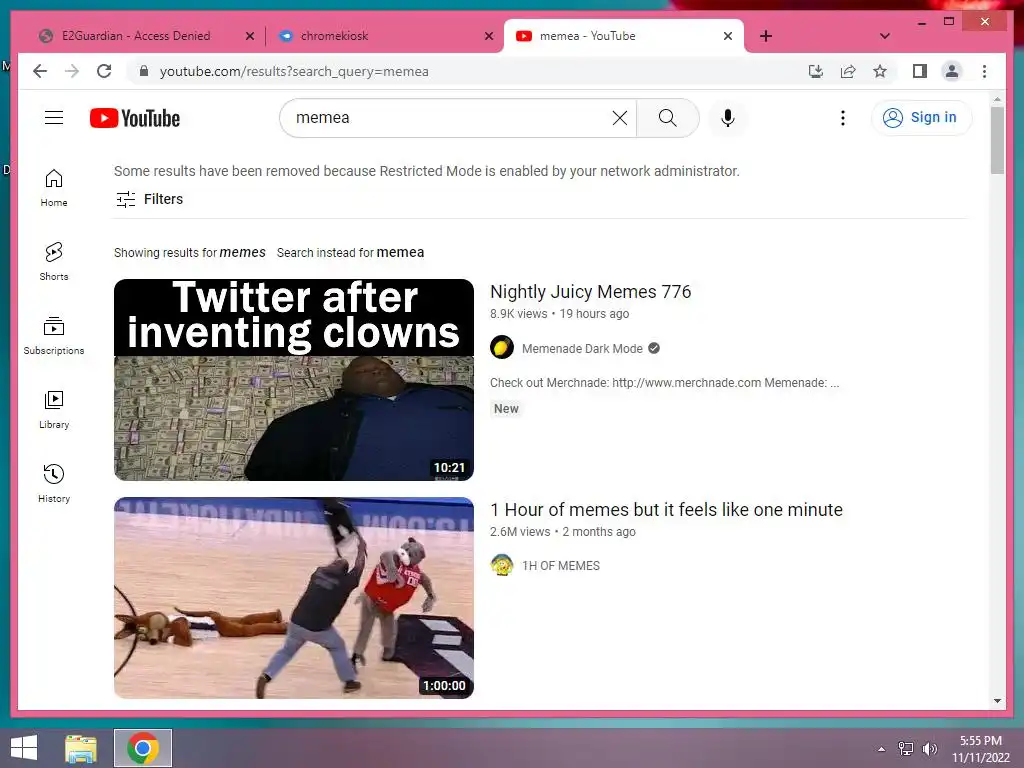The width and height of the screenshot is (1024, 768).
Task: Close the memea - YouTube tab
Action: click(x=728, y=37)
